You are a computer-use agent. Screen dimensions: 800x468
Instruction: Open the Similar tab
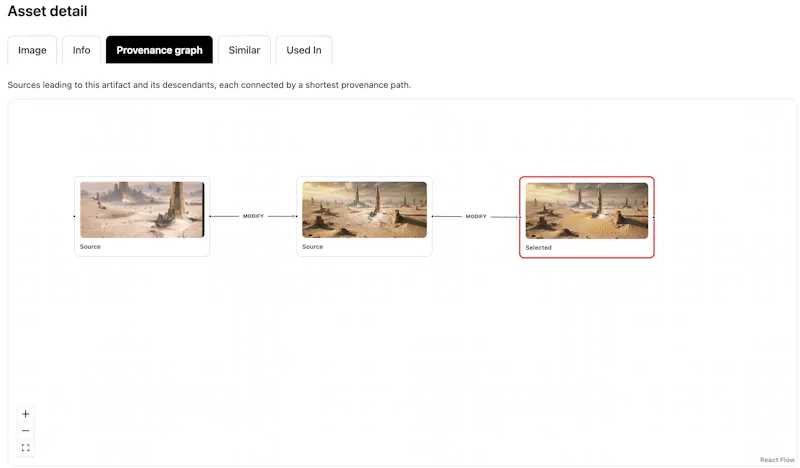pyautogui.click(x=244, y=50)
